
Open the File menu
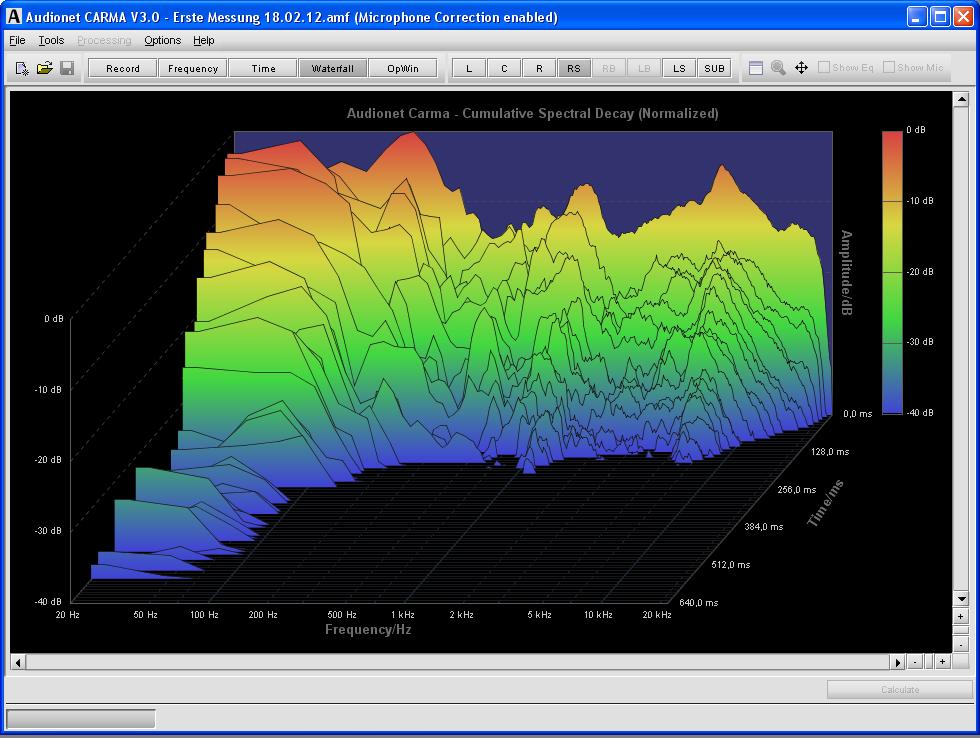tap(17, 40)
